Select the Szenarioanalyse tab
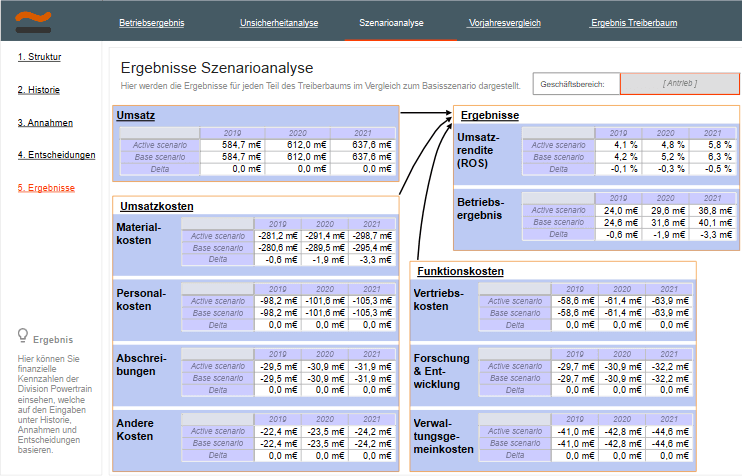Viewport: 742px width, 476px height. 391,23
